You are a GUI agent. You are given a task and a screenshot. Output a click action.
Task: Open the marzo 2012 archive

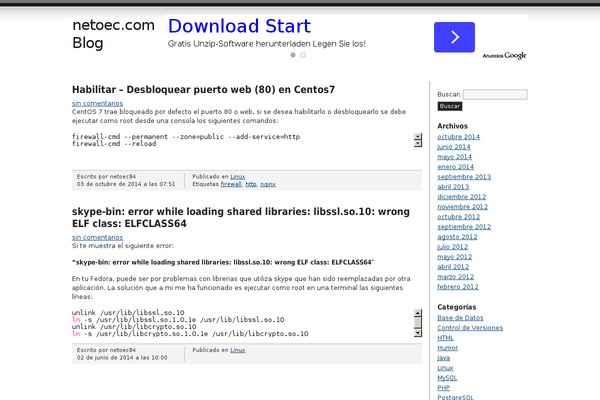pos(456,276)
